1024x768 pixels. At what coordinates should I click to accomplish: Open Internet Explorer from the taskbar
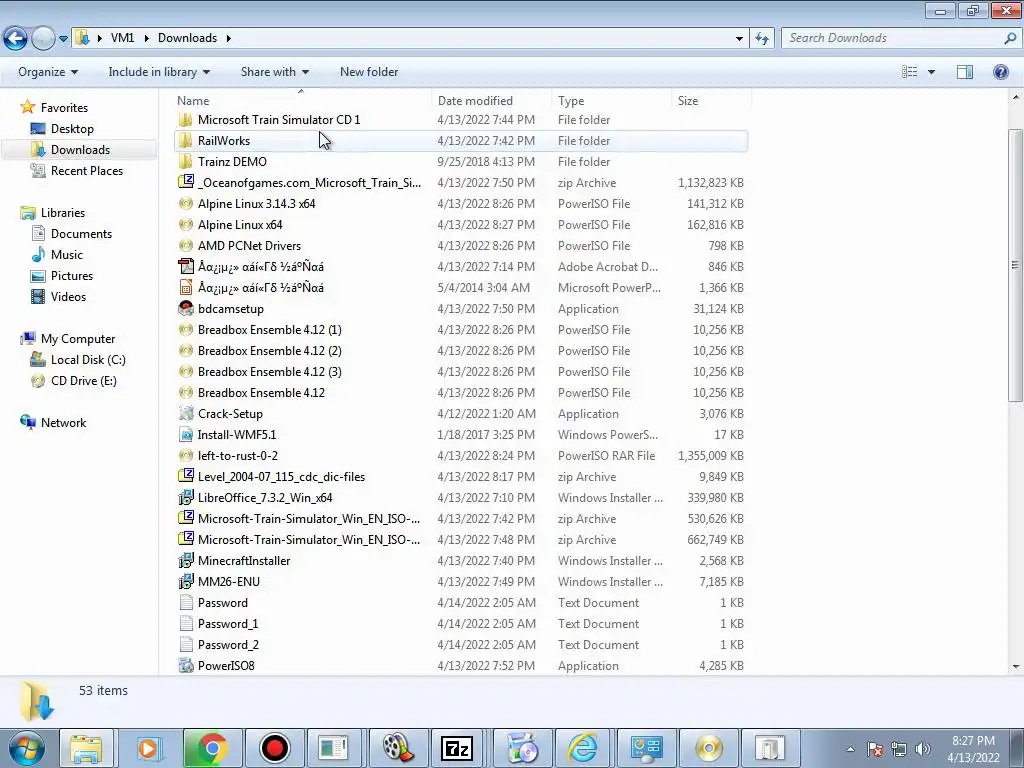(x=583, y=748)
